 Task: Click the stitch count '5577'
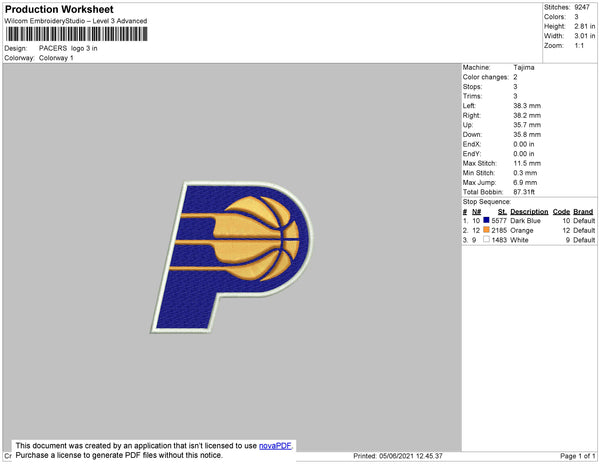click(499, 221)
